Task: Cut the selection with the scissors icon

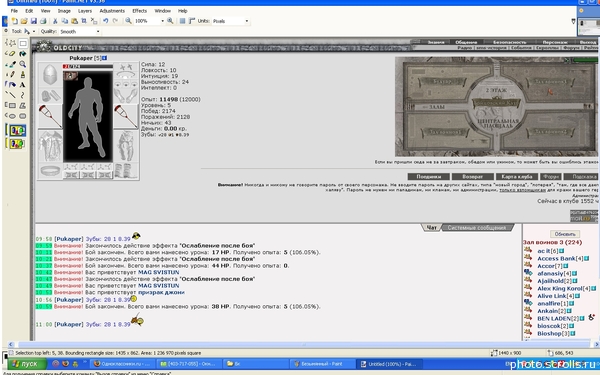Action: tap(55, 21)
